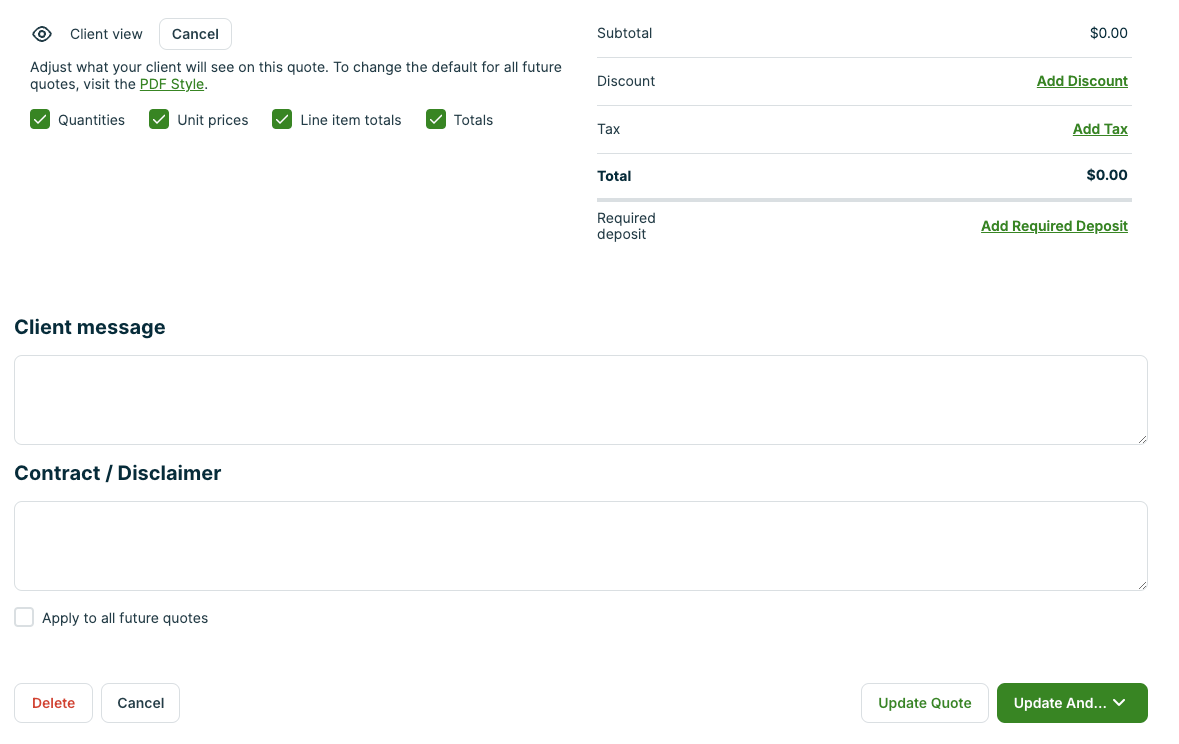Click the Quantities label text
The height and width of the screenshot is (744, 1179).
coord(91,120)
